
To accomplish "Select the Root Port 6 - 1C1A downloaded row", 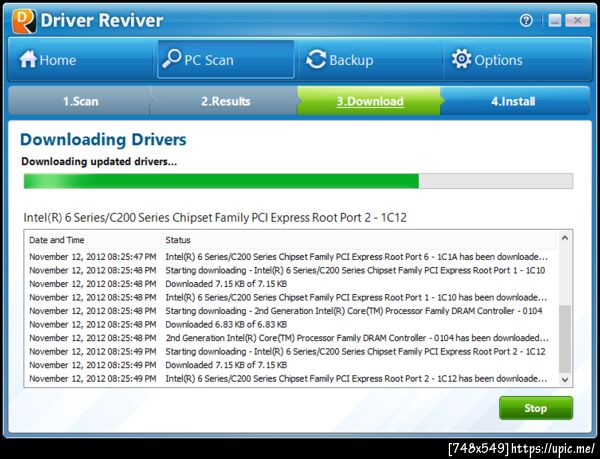I will pos(290,257).
